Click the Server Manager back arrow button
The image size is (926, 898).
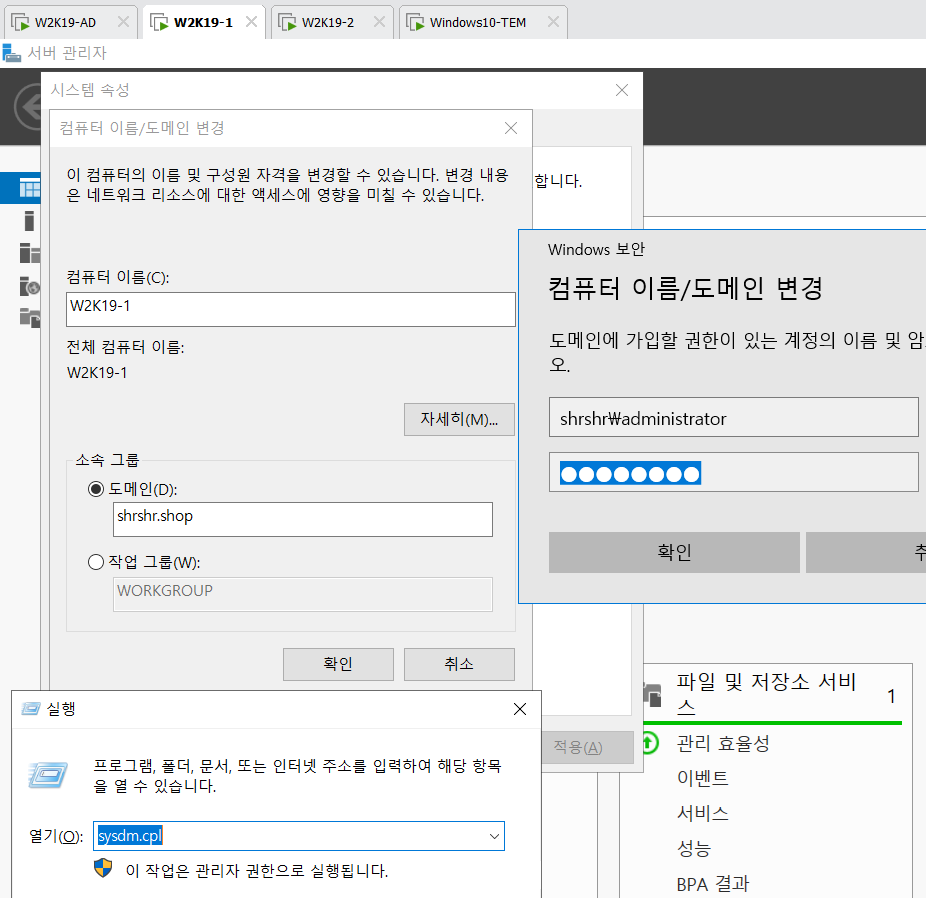(28, 107)
